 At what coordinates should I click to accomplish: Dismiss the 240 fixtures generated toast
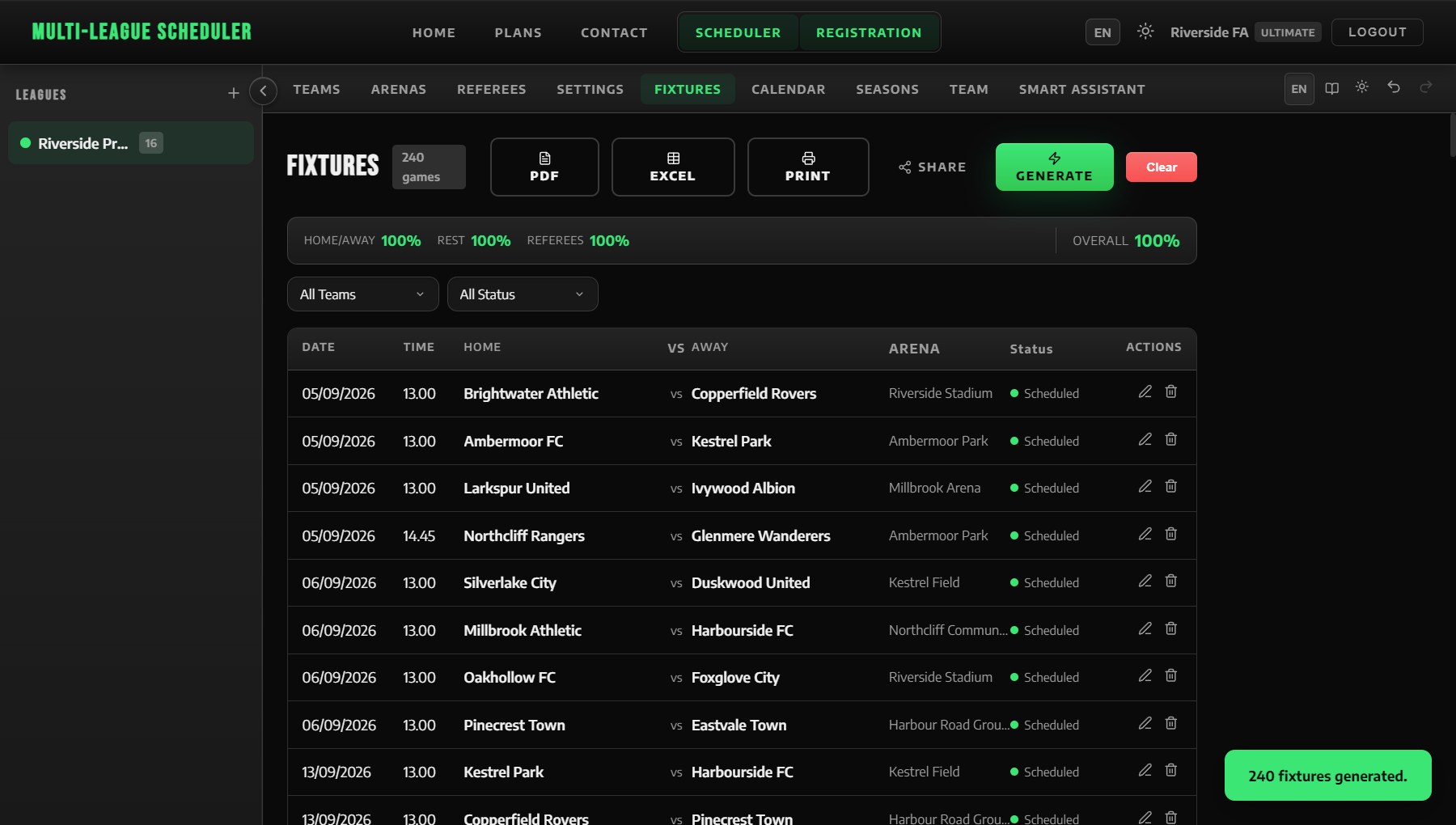click(1327, 776)
